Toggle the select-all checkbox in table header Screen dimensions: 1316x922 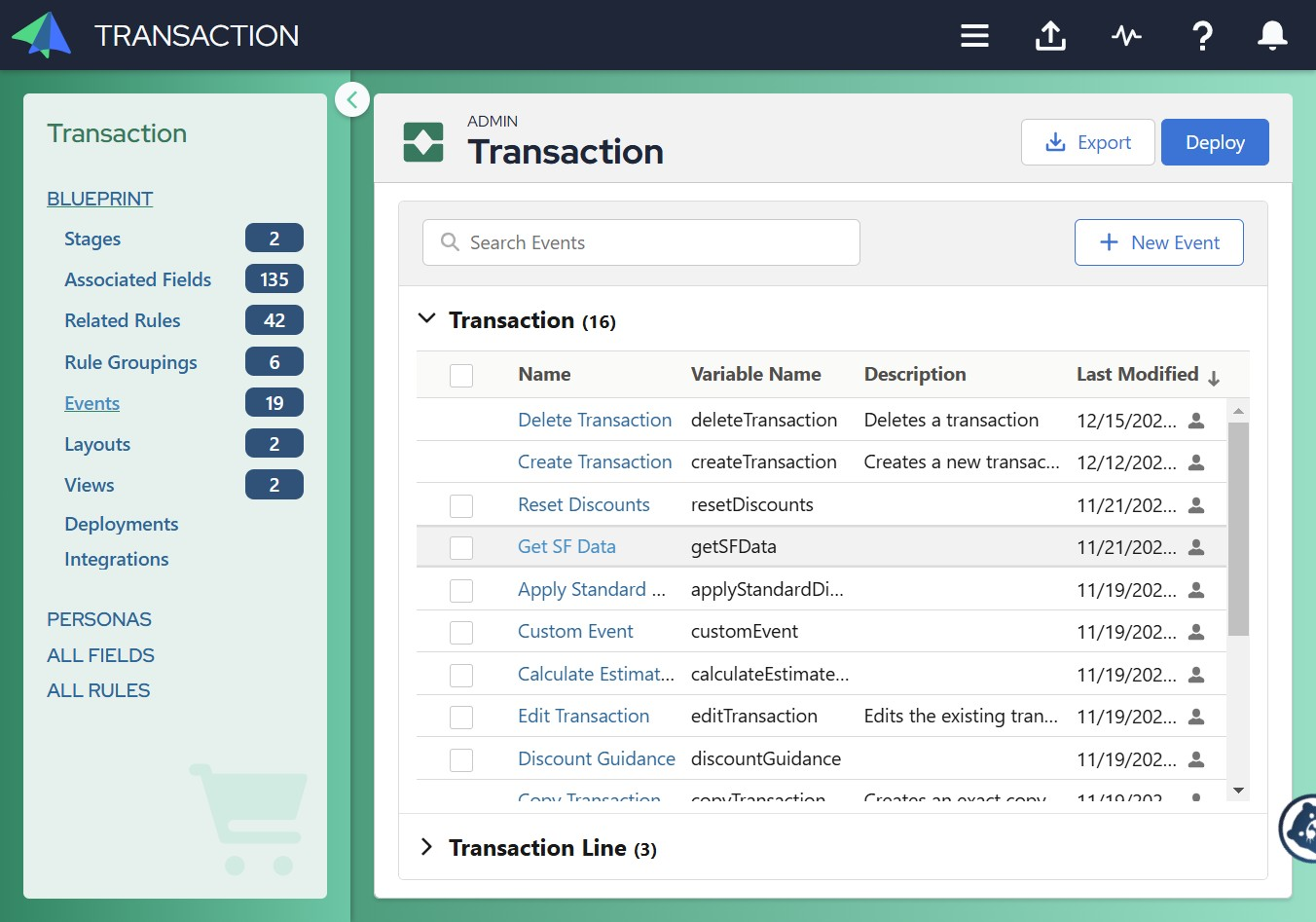461,376
